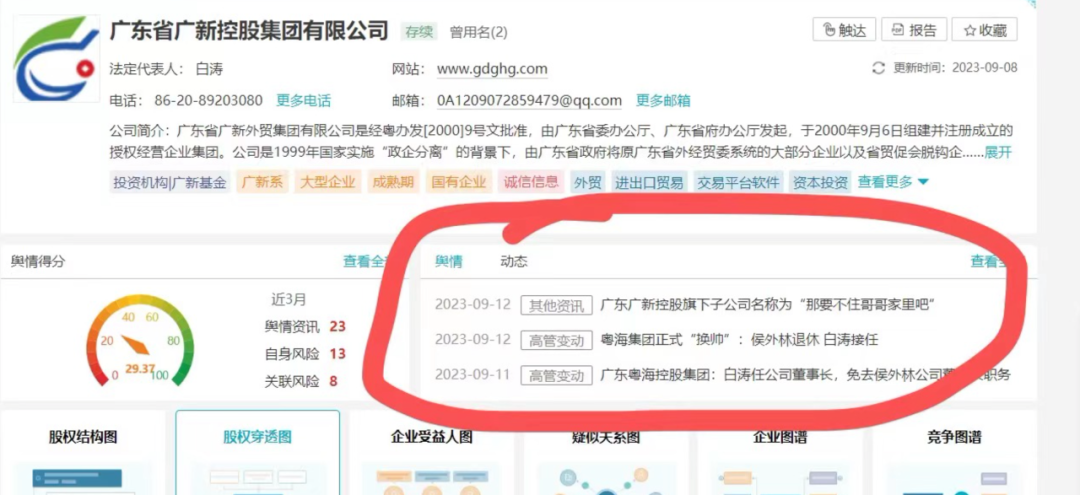Switch to the 舆情 tab

tap(448, 261)
